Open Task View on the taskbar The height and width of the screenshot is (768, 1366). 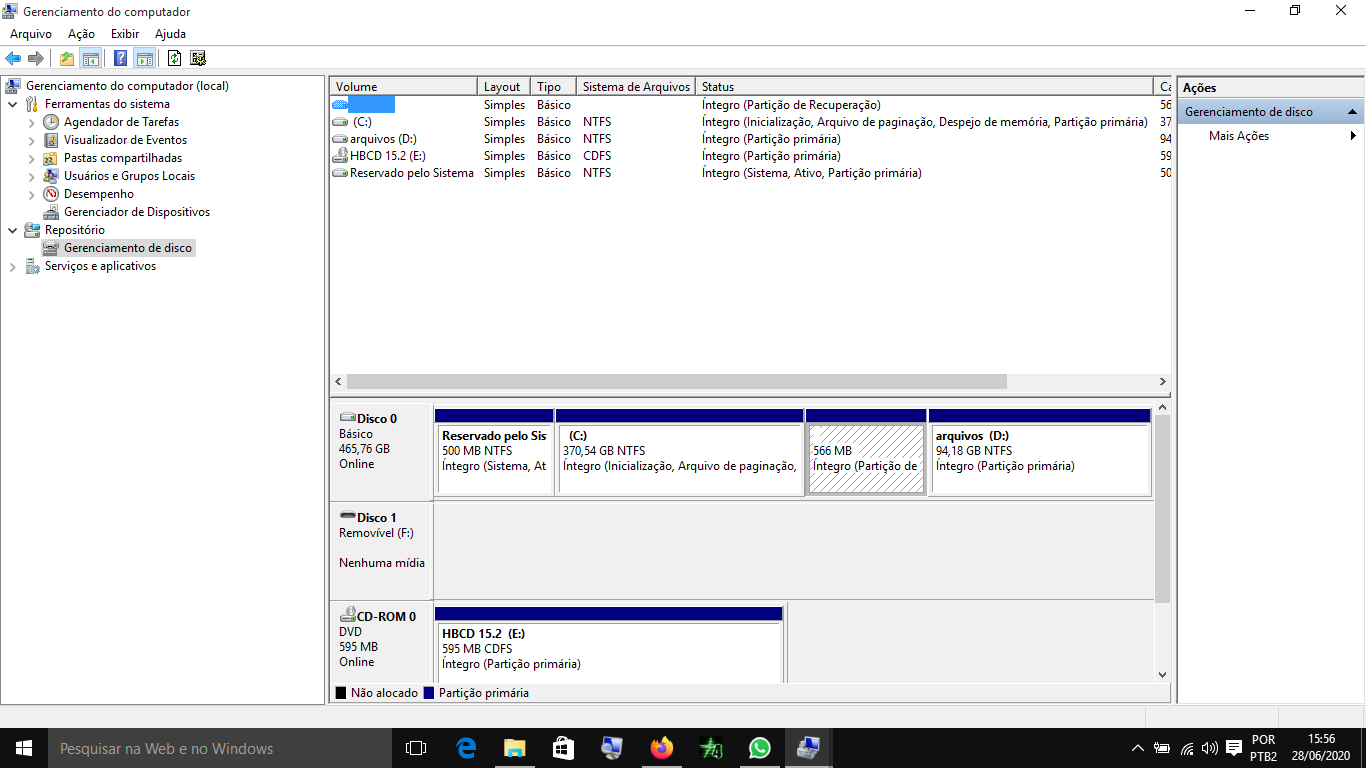[x=416, y=748]
